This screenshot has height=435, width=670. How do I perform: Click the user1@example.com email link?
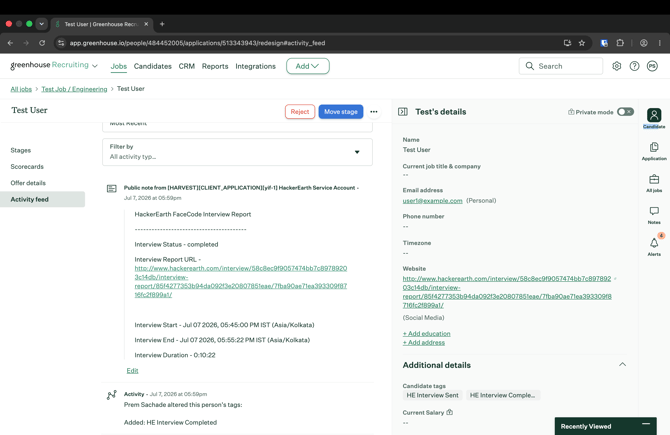[432, 200]
